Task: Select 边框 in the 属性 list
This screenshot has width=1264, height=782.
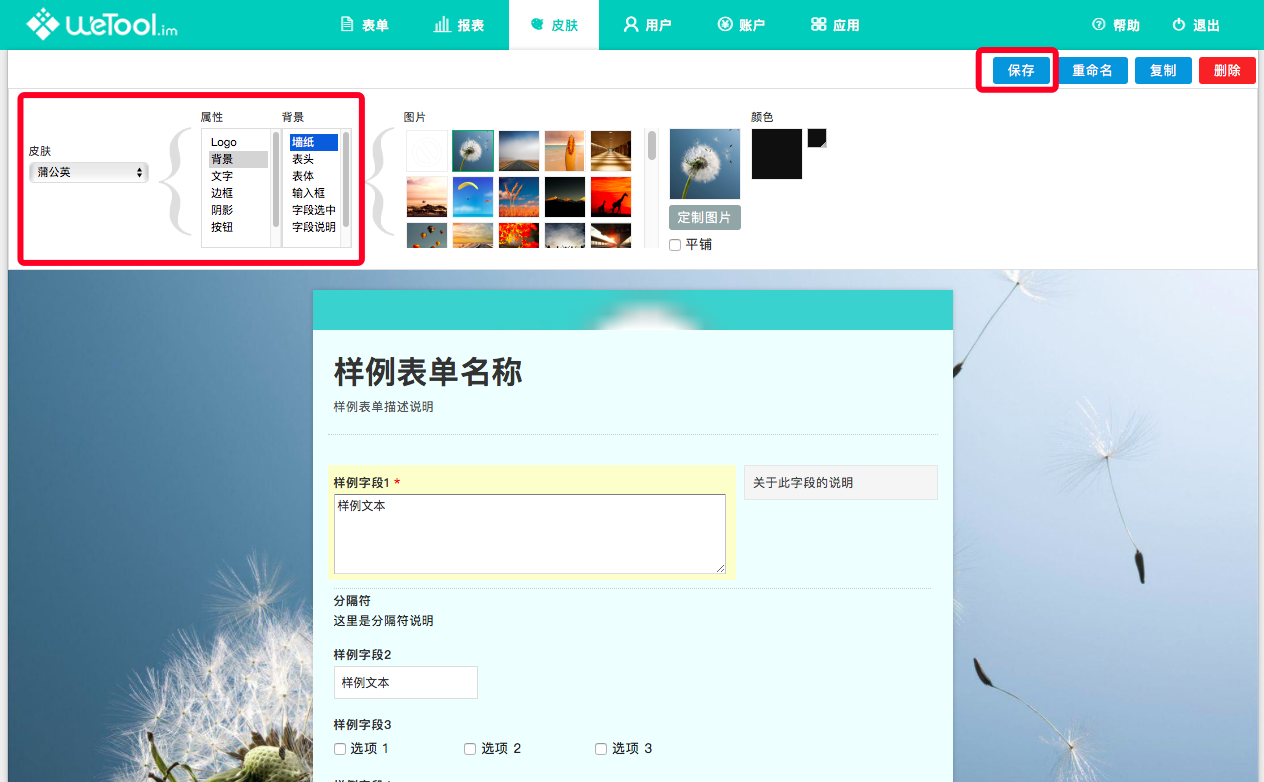Action: click(x=238, y=193)
